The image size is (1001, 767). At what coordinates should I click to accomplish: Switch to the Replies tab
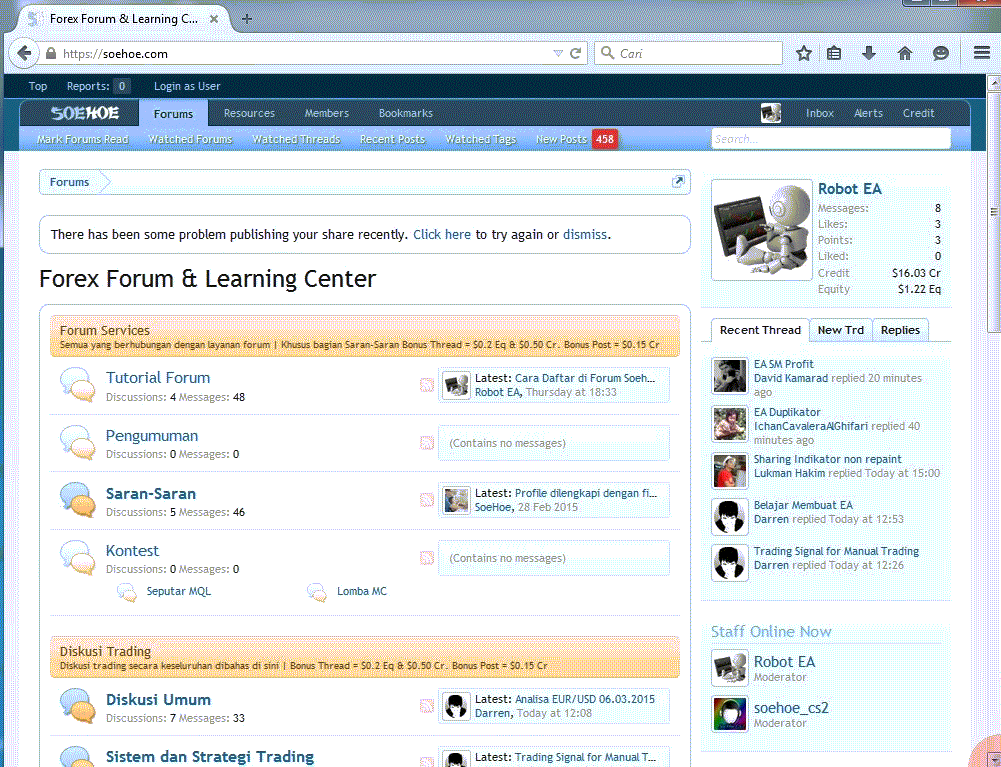click(x=900, y=330)
